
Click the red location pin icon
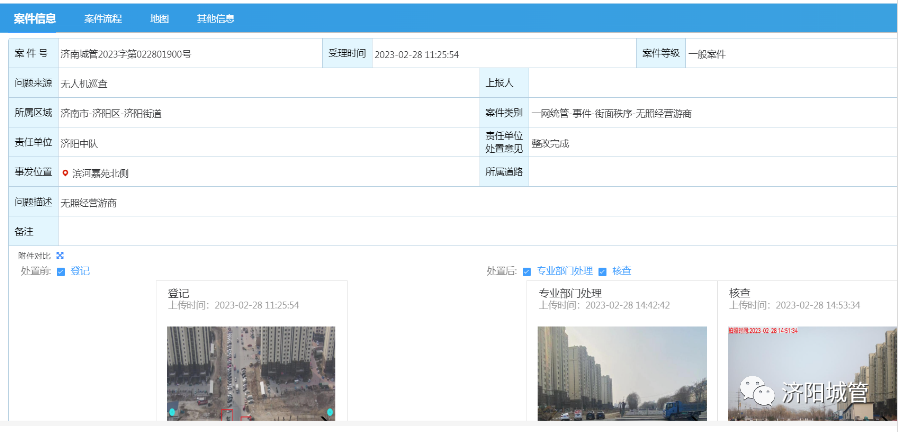pos(65,173)
